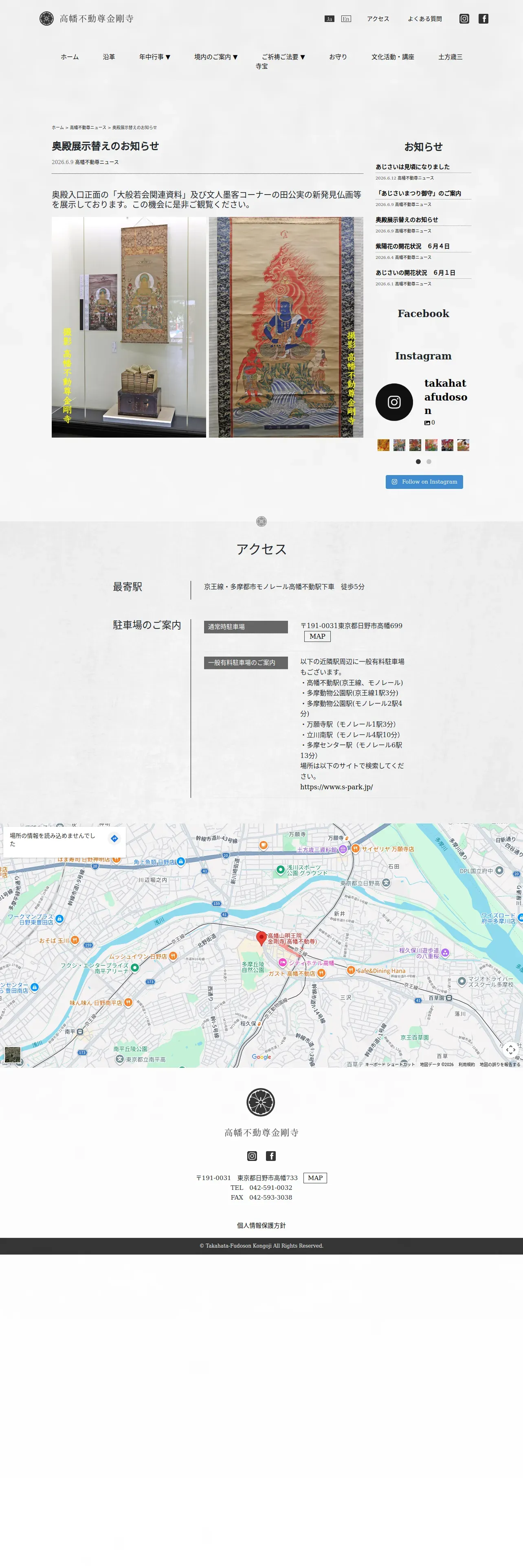This screenshot has height=1568, width=523.
Task: Click the footer MAP button beside 高幡733
Action: (x=315, y=1178)
